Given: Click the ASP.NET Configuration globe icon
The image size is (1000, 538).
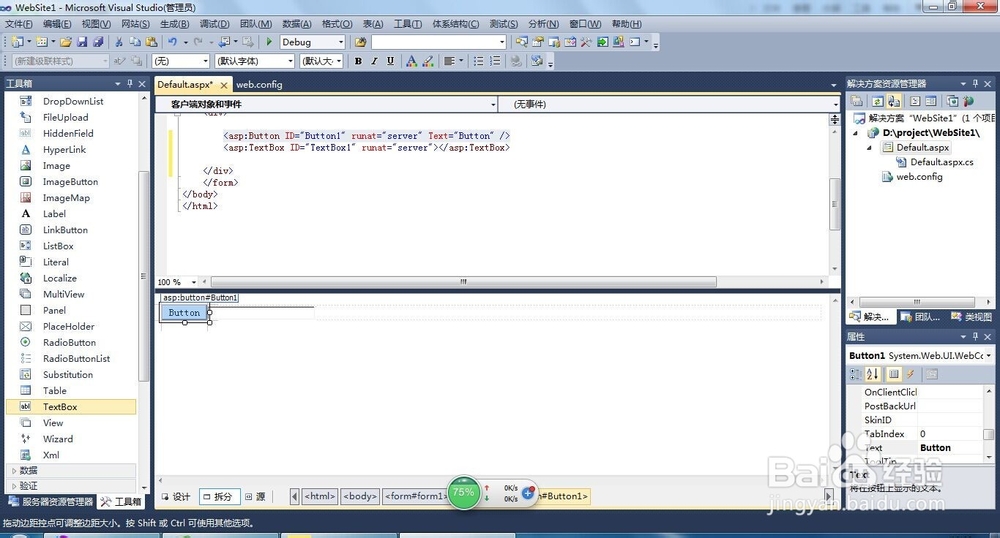Looking at the screenshot, I should tap(969, 101).
